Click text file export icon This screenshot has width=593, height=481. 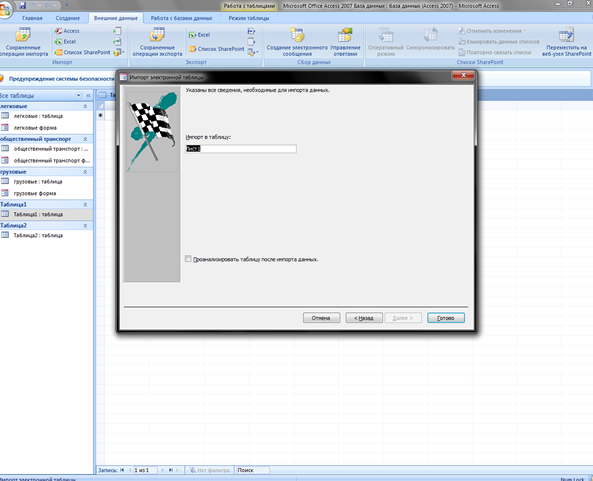tap(251, 42)
